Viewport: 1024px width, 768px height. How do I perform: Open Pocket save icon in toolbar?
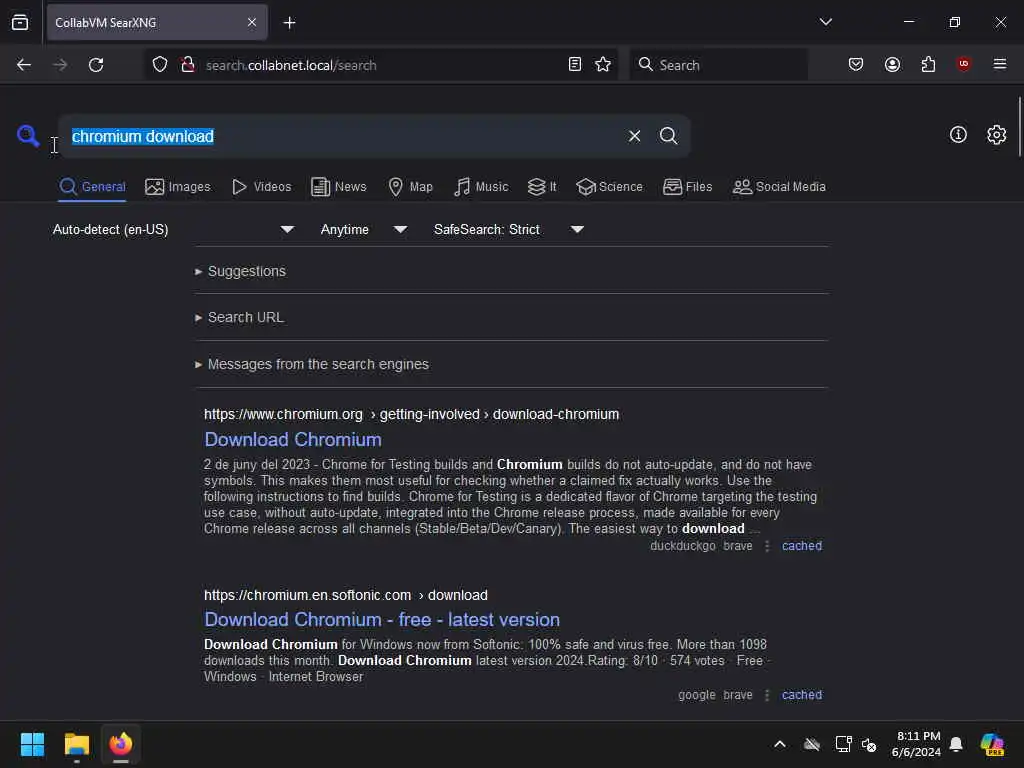tap(856, 65)
